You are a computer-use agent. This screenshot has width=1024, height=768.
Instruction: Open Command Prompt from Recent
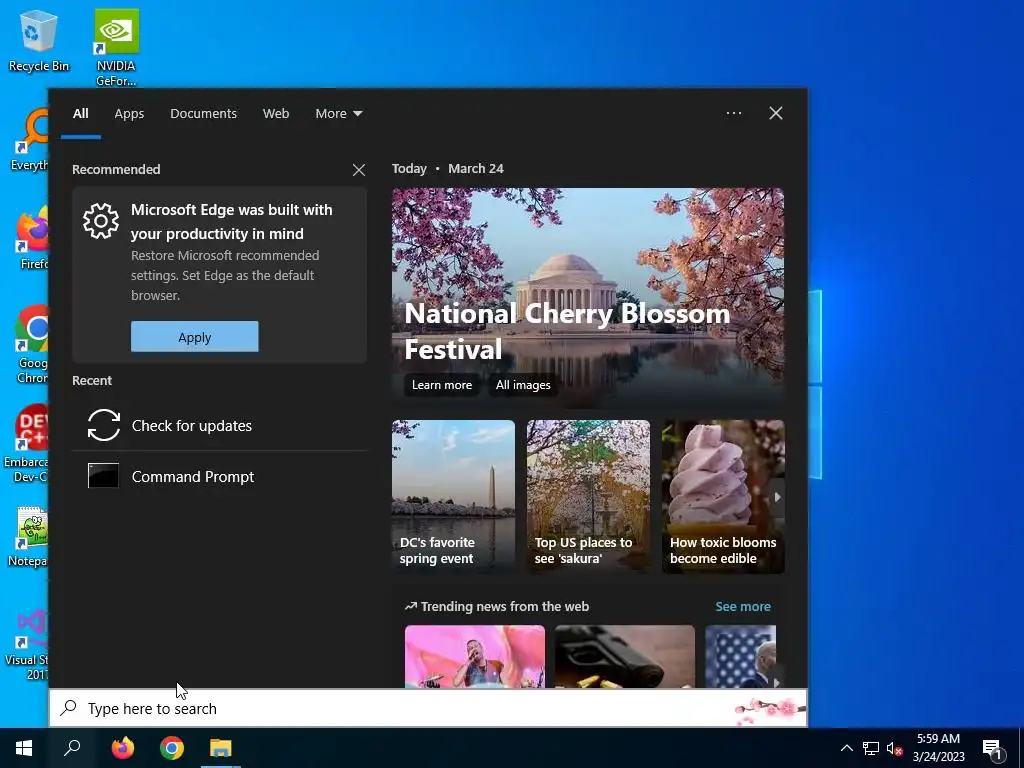click(x=219, y=477)
